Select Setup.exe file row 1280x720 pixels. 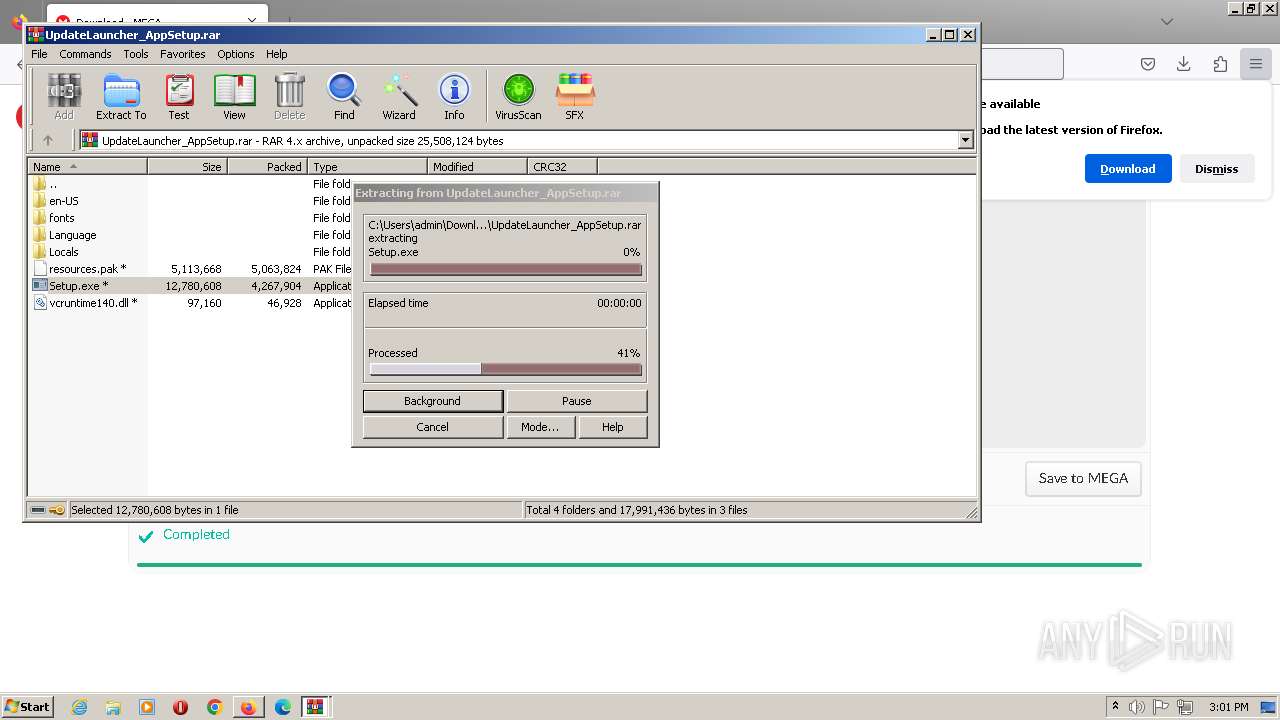pyautogui.click(x=190, y=286)
